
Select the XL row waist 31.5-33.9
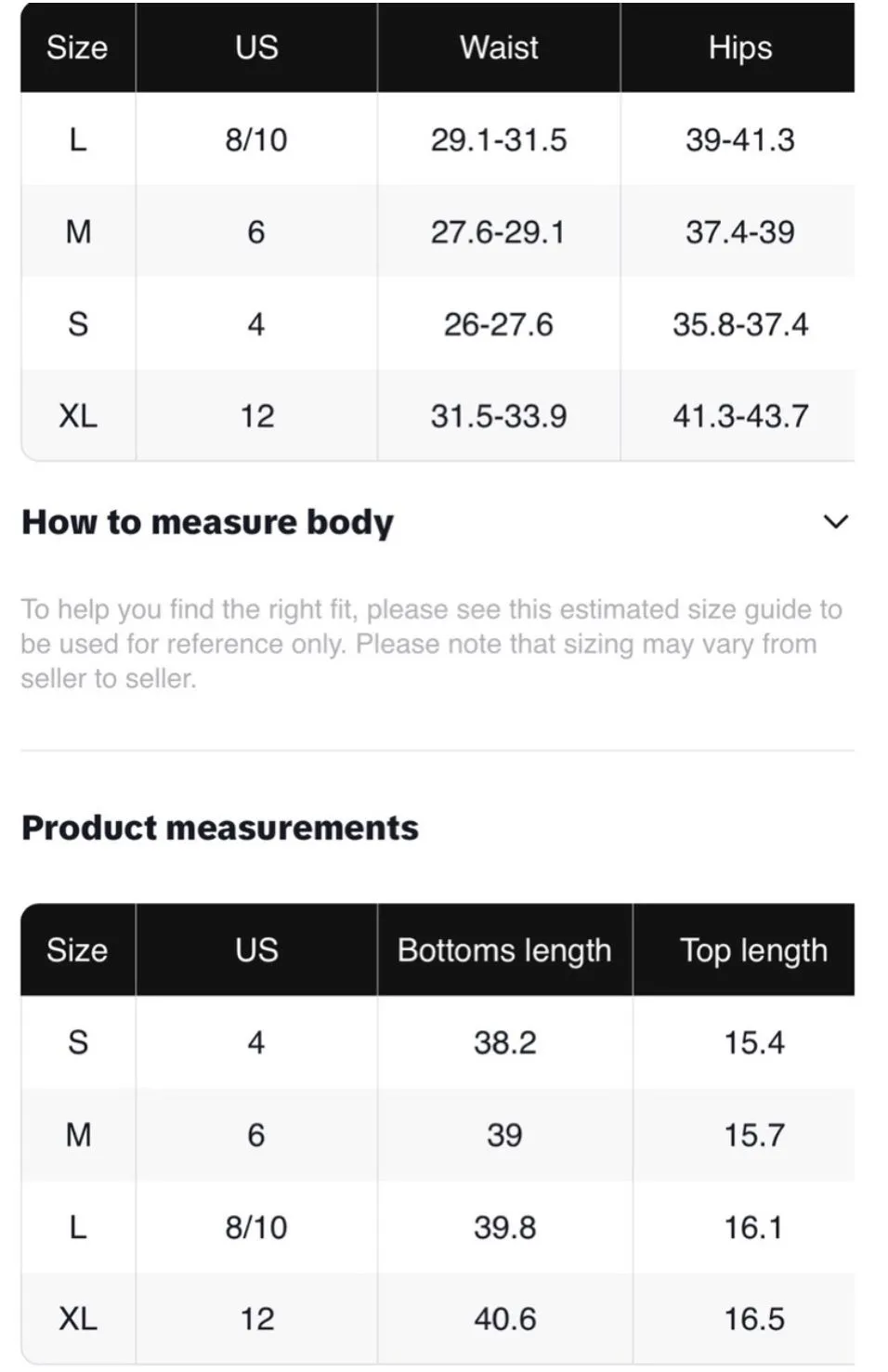(498, 415)
